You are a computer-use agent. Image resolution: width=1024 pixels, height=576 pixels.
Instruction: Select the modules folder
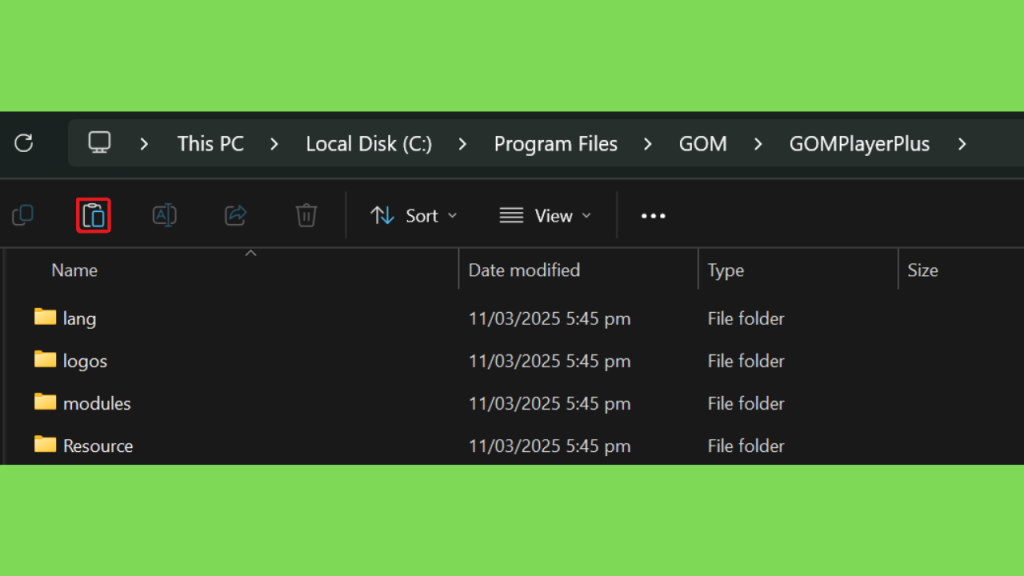(96, 404)
